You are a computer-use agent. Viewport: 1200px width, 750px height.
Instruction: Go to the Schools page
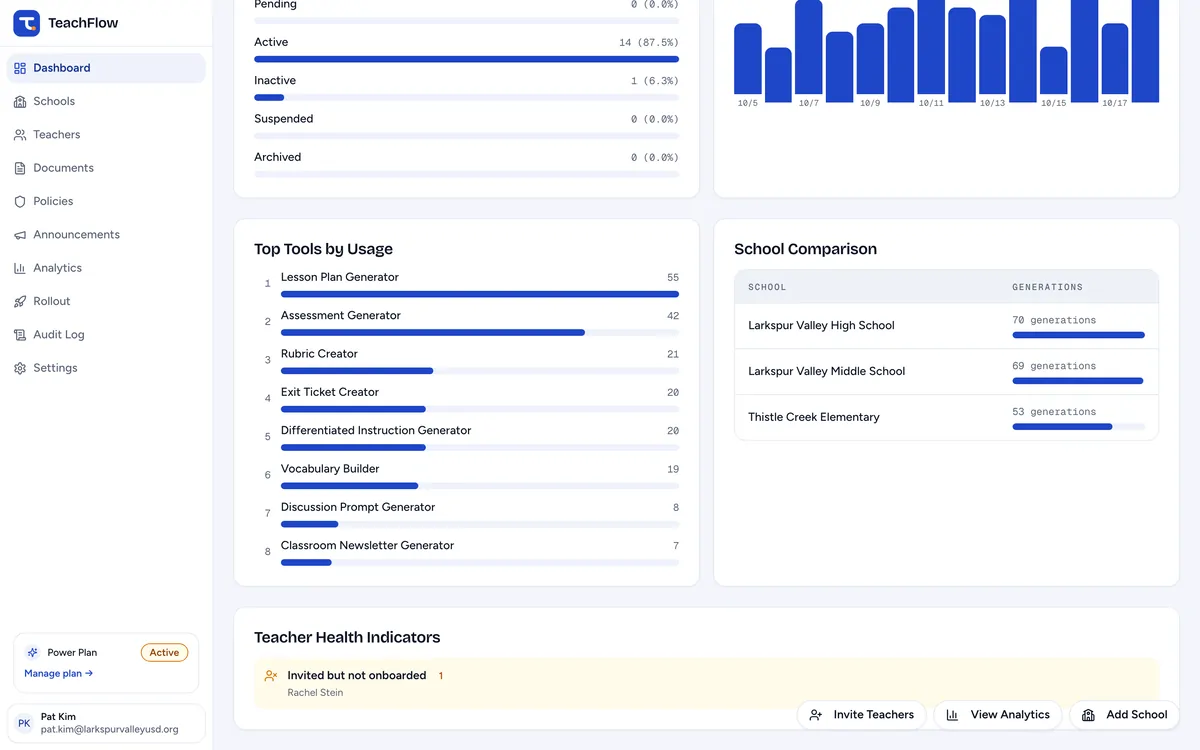click(106, 101)
